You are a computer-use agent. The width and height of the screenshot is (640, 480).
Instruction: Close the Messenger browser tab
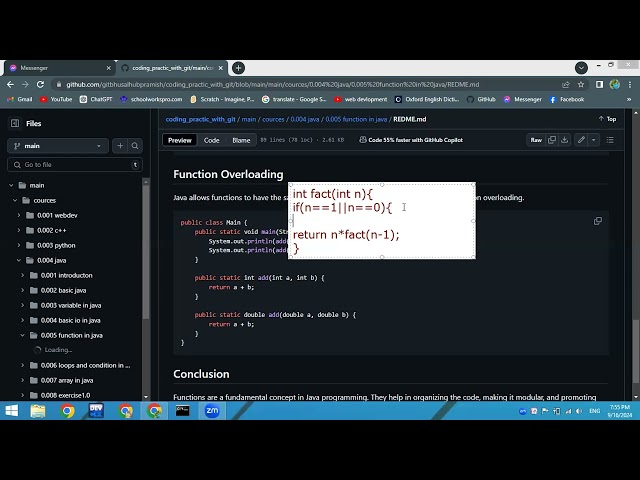point(109,68)
